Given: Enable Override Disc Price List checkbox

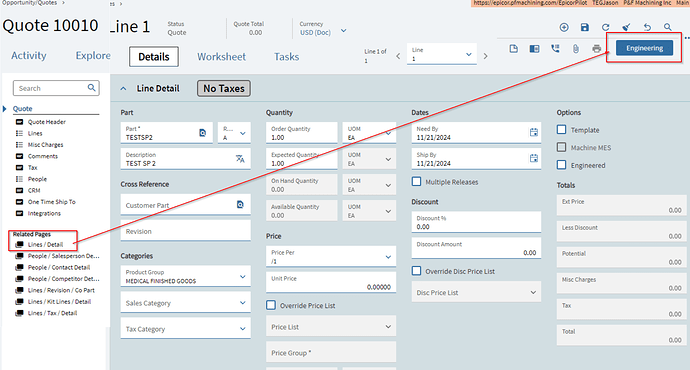Looking at the screenshot, I should click(x=416, y=271).
